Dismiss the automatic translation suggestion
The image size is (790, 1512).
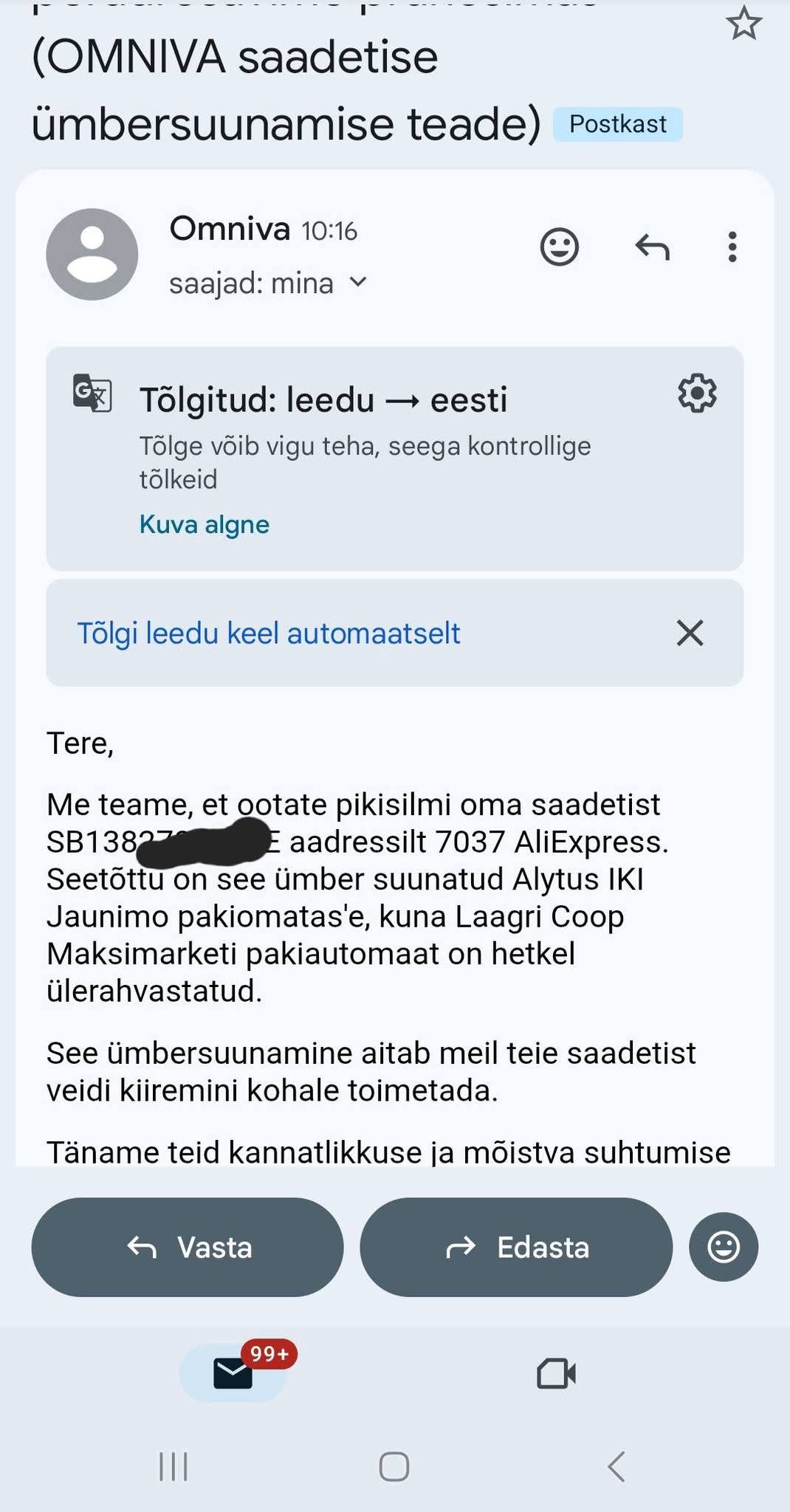click(x=690, y=633)
